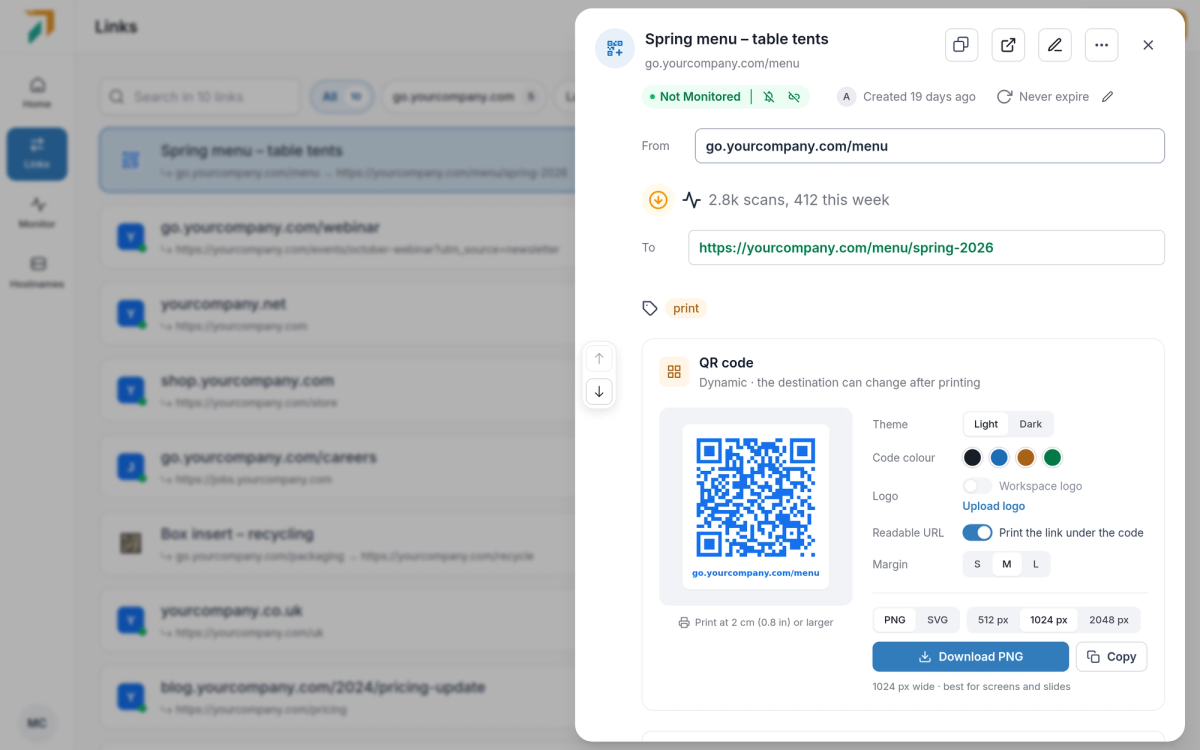Select SVG file format
The image size is (1200, 750).
(937, 620)
